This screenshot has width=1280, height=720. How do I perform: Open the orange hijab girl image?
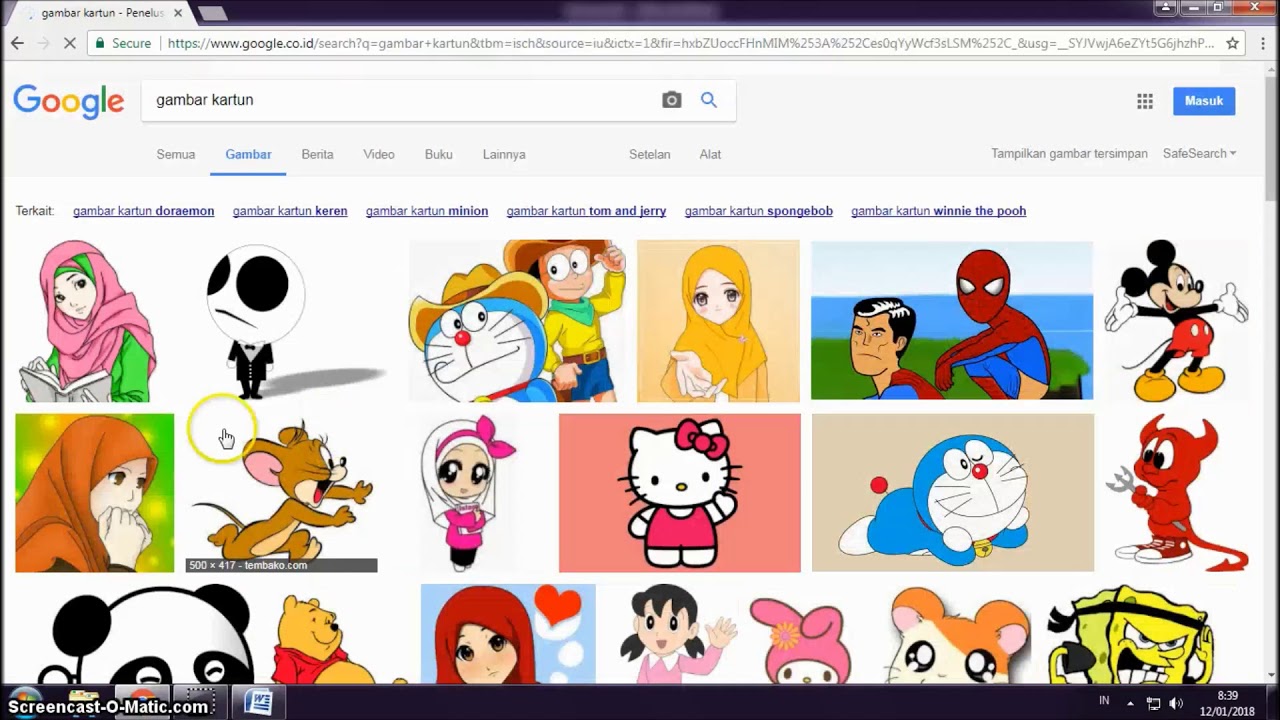[x=95, y=493]
